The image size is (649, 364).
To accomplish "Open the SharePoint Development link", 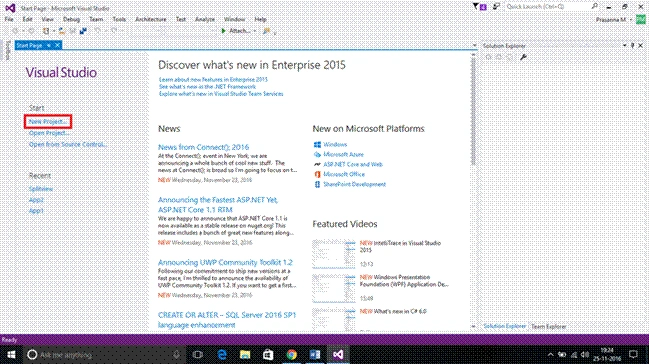I will (x=354, y=184).
